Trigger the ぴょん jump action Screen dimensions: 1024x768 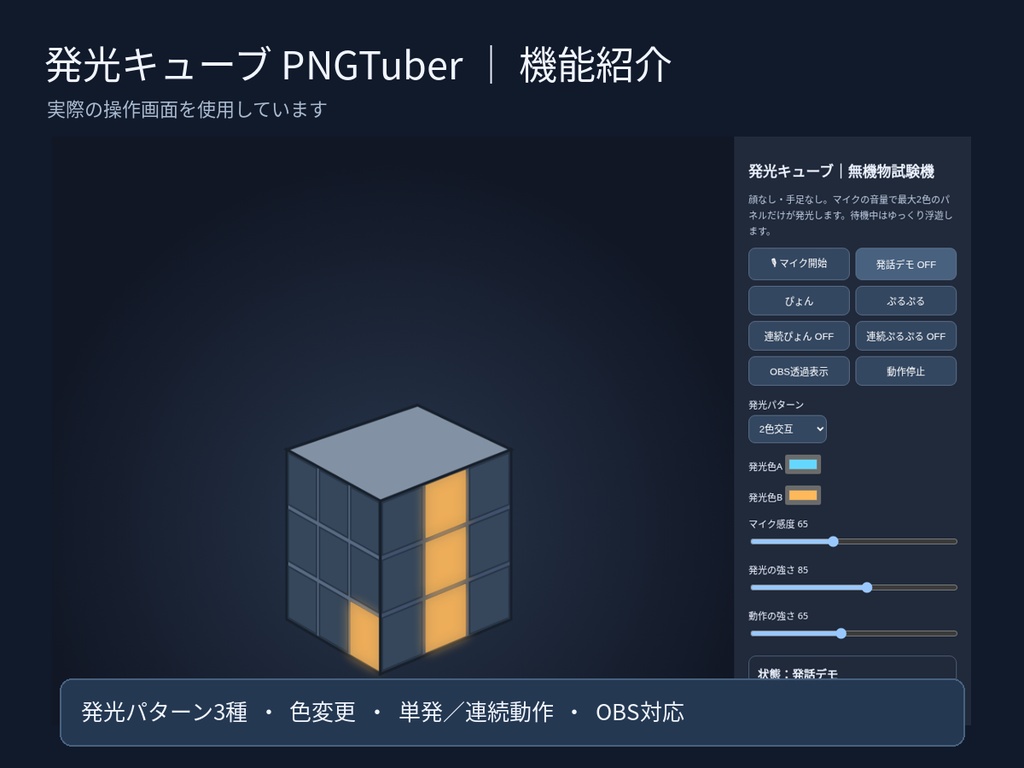799,301
